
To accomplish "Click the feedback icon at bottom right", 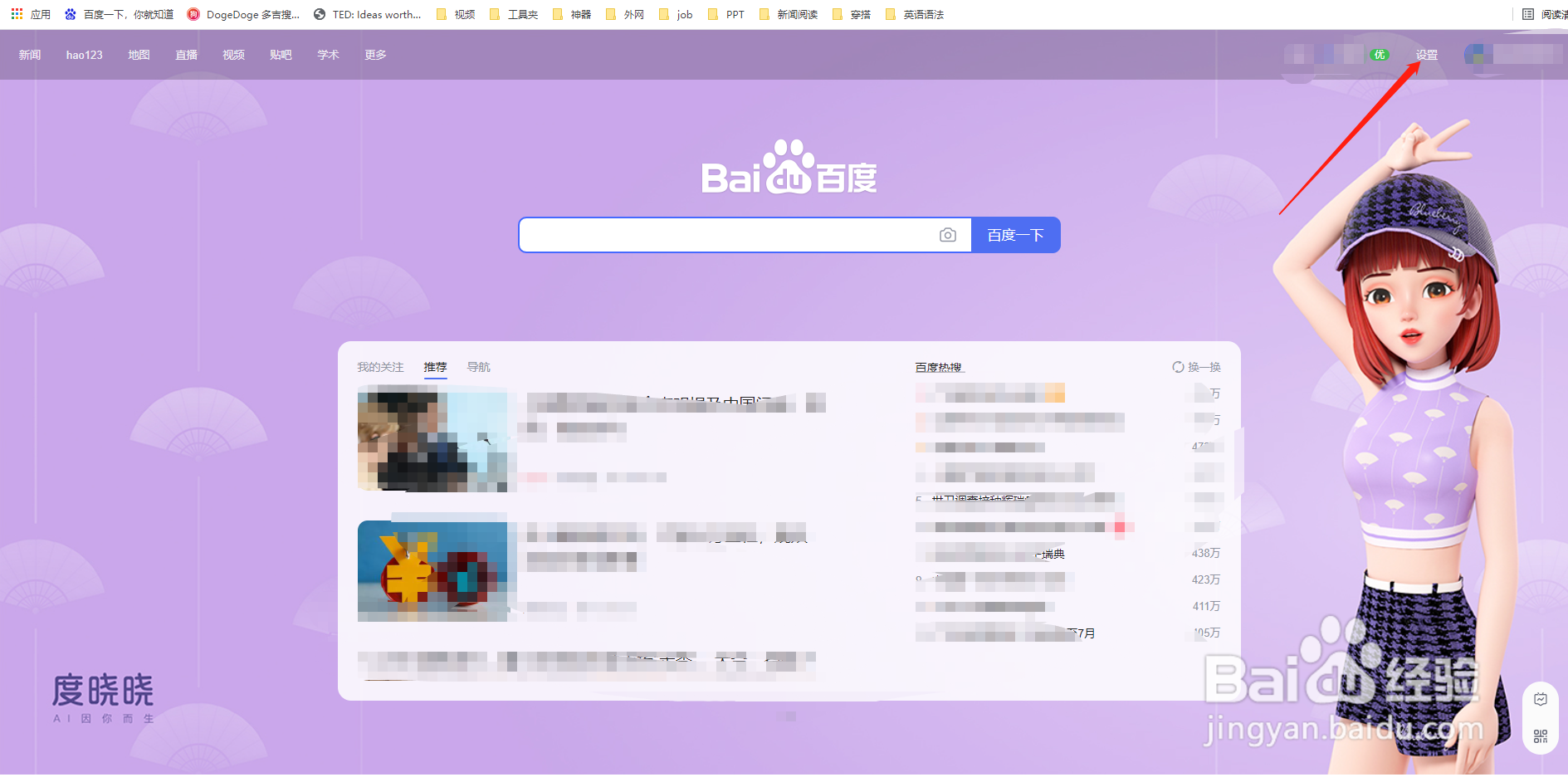I will tap(1541, 700).
